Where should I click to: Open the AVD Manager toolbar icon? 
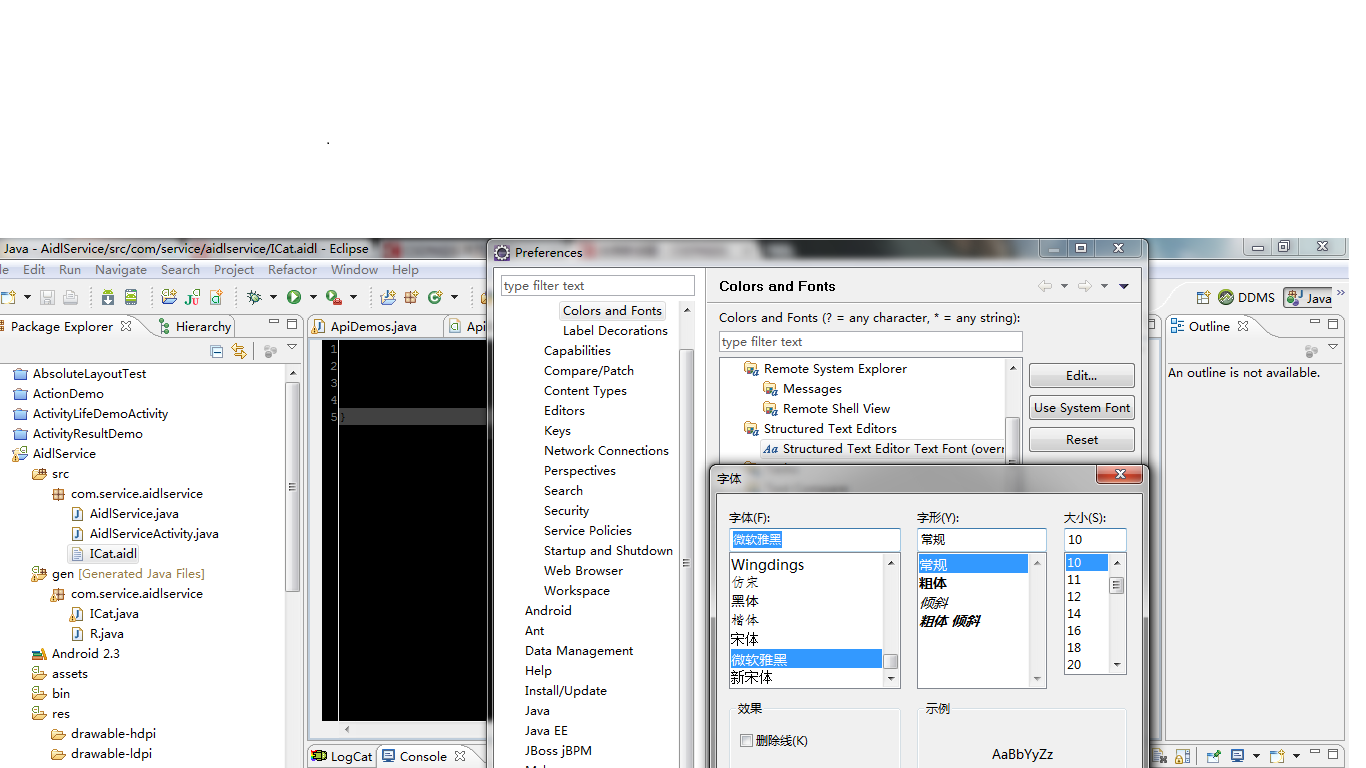pyautogui.click(x=129, y=297)
